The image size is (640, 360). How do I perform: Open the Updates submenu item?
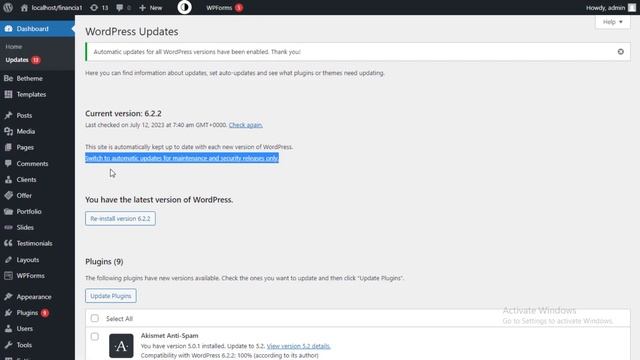[17, 60]
